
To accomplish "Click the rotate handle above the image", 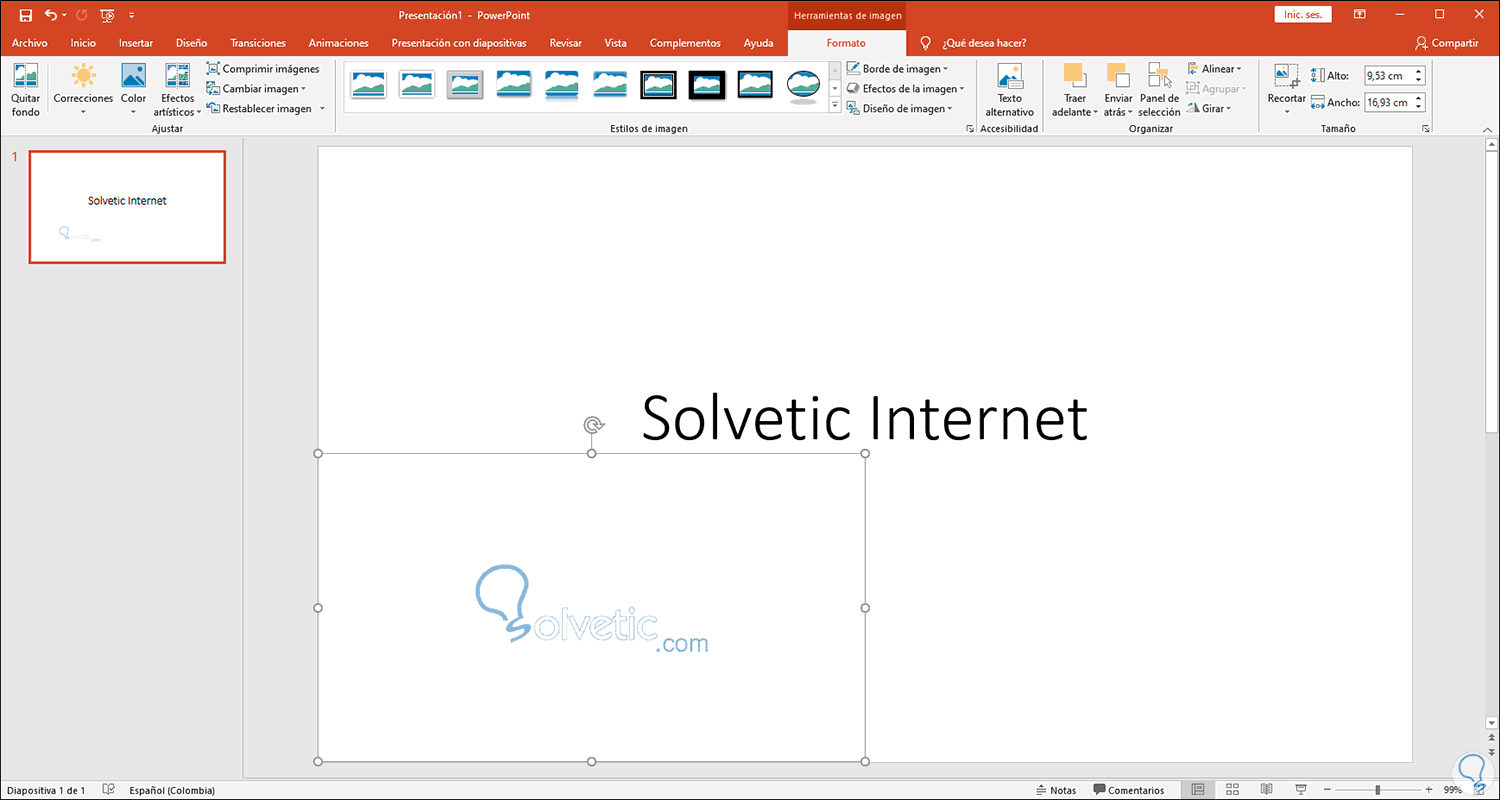I will (x=593, y=426).
